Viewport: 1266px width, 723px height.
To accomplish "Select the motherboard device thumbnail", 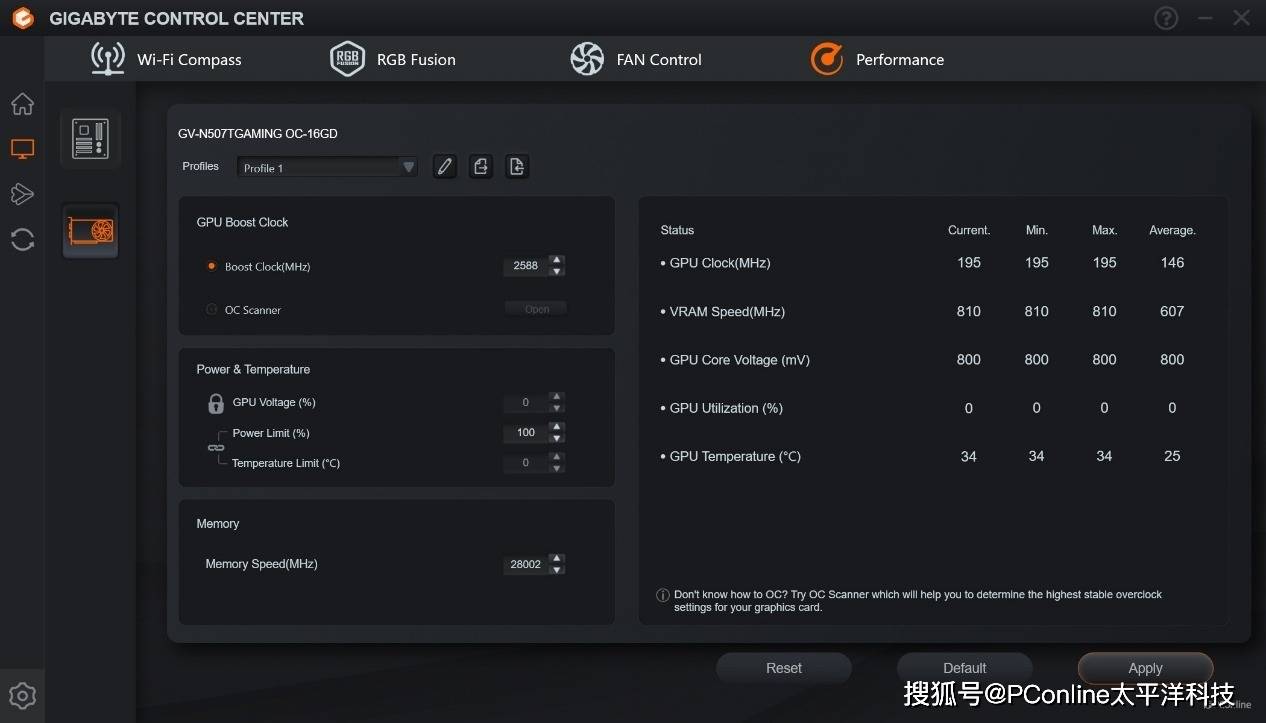I will pos(90,139).
